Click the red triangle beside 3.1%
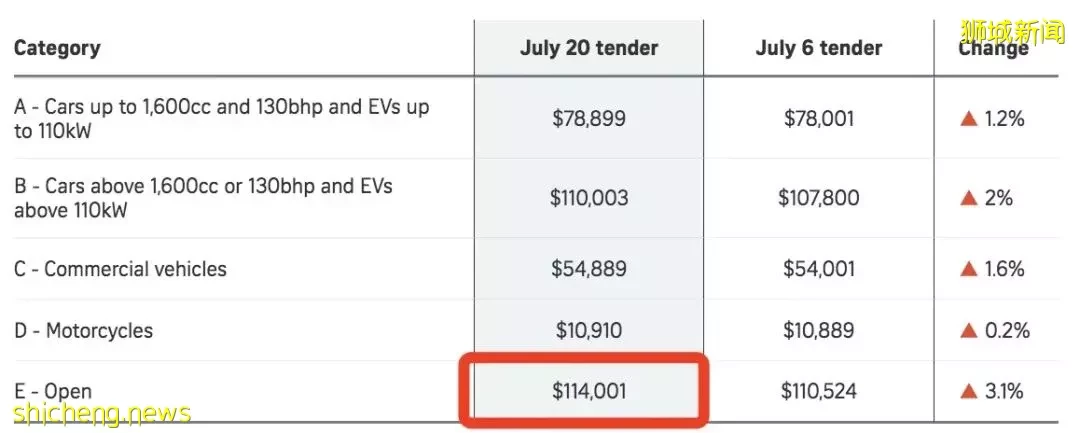Viewport: 1080px width, 433px height. point(969,392)
